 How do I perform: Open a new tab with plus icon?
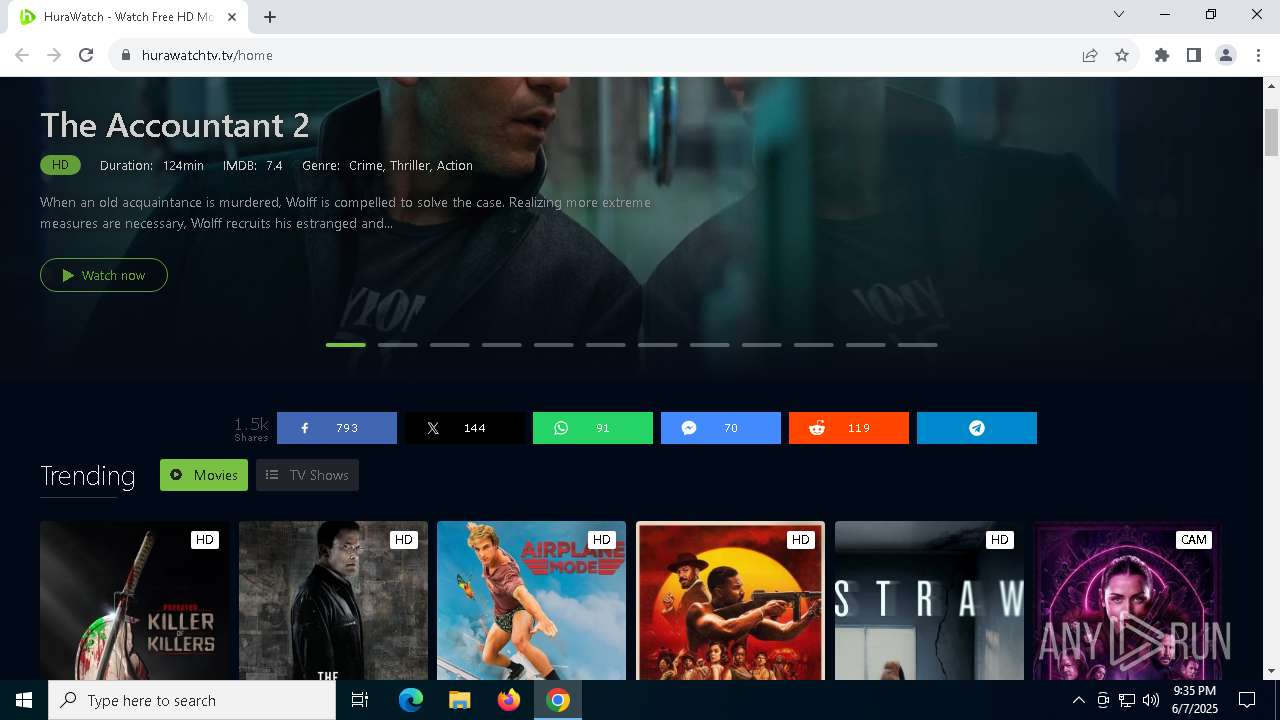[270, 17]
